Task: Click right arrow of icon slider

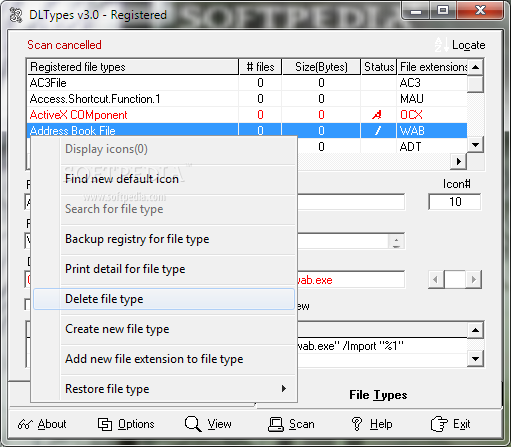Action: [x=473, y=279]
